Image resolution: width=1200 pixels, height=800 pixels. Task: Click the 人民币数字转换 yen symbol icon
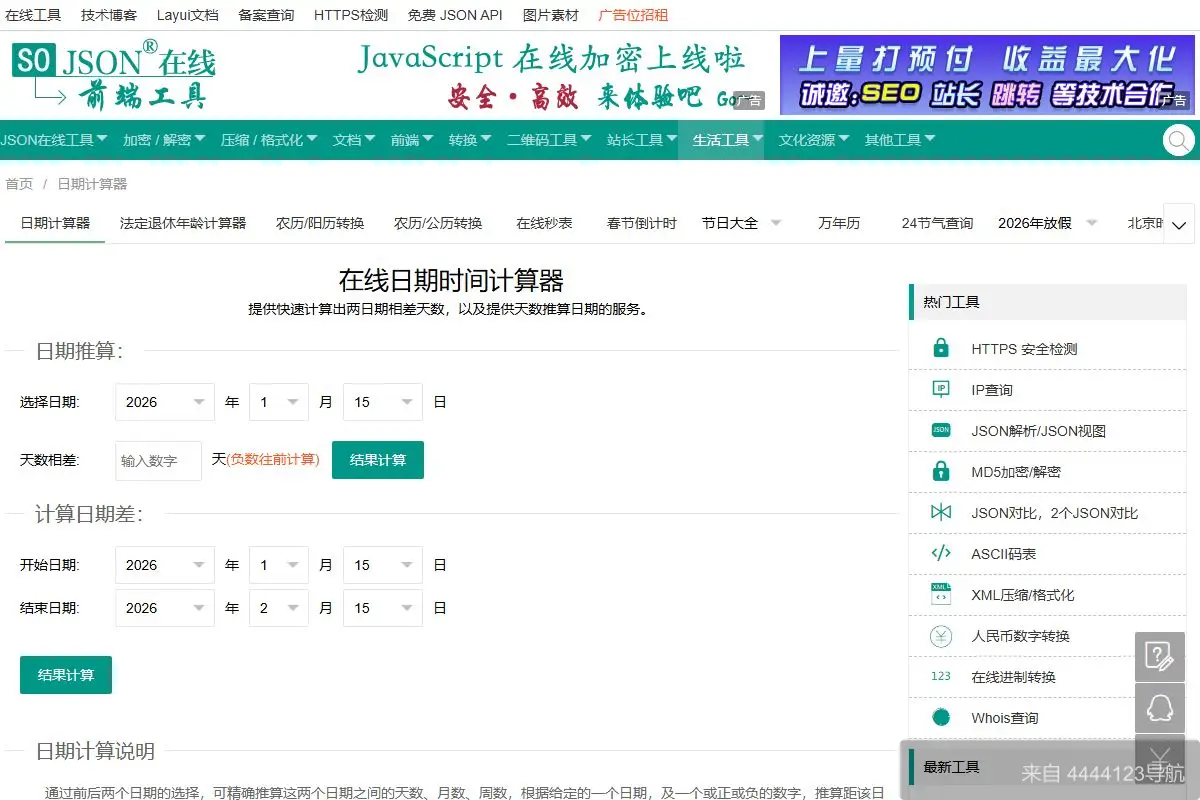(940, 635)
